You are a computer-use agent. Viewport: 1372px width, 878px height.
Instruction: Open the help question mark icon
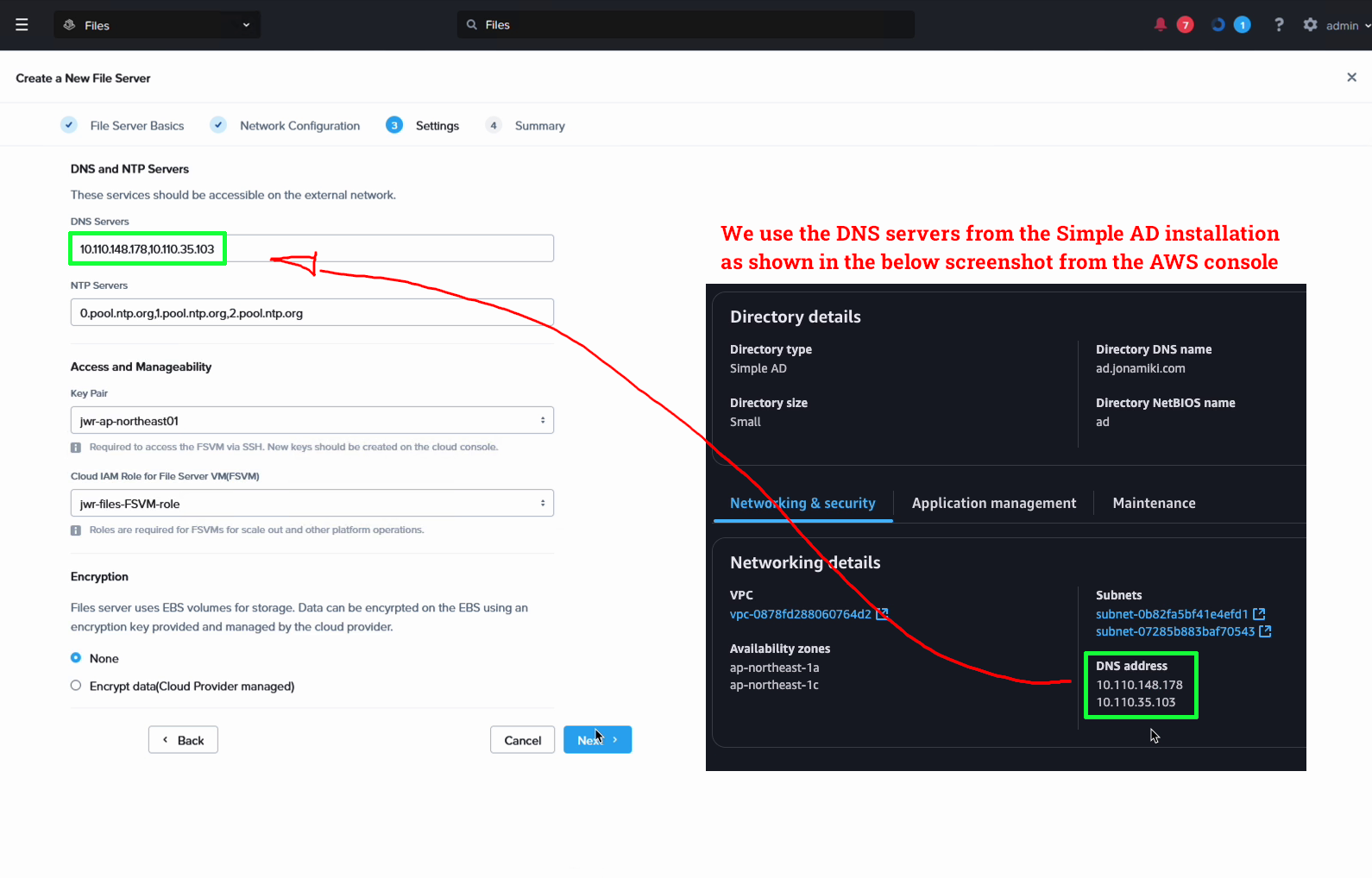(1279, 25)
